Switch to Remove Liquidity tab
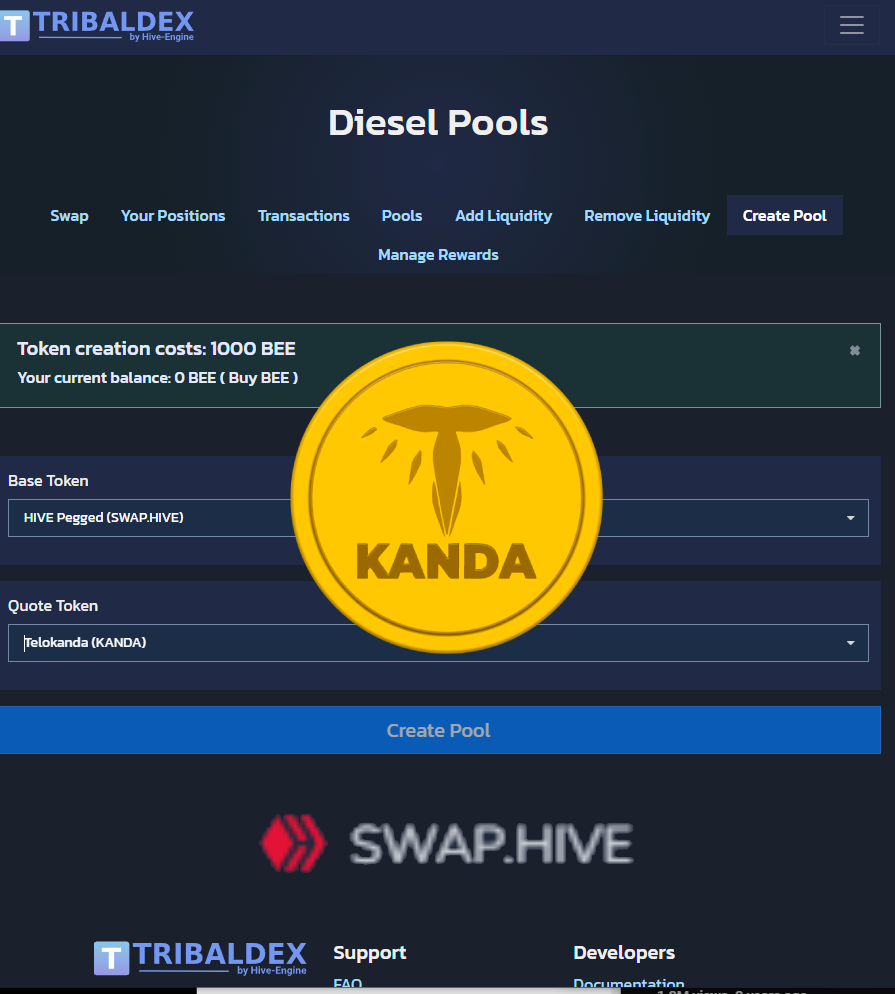Image resolution: width=895 pixels, height=994 pixels. [x=647, y=216]
